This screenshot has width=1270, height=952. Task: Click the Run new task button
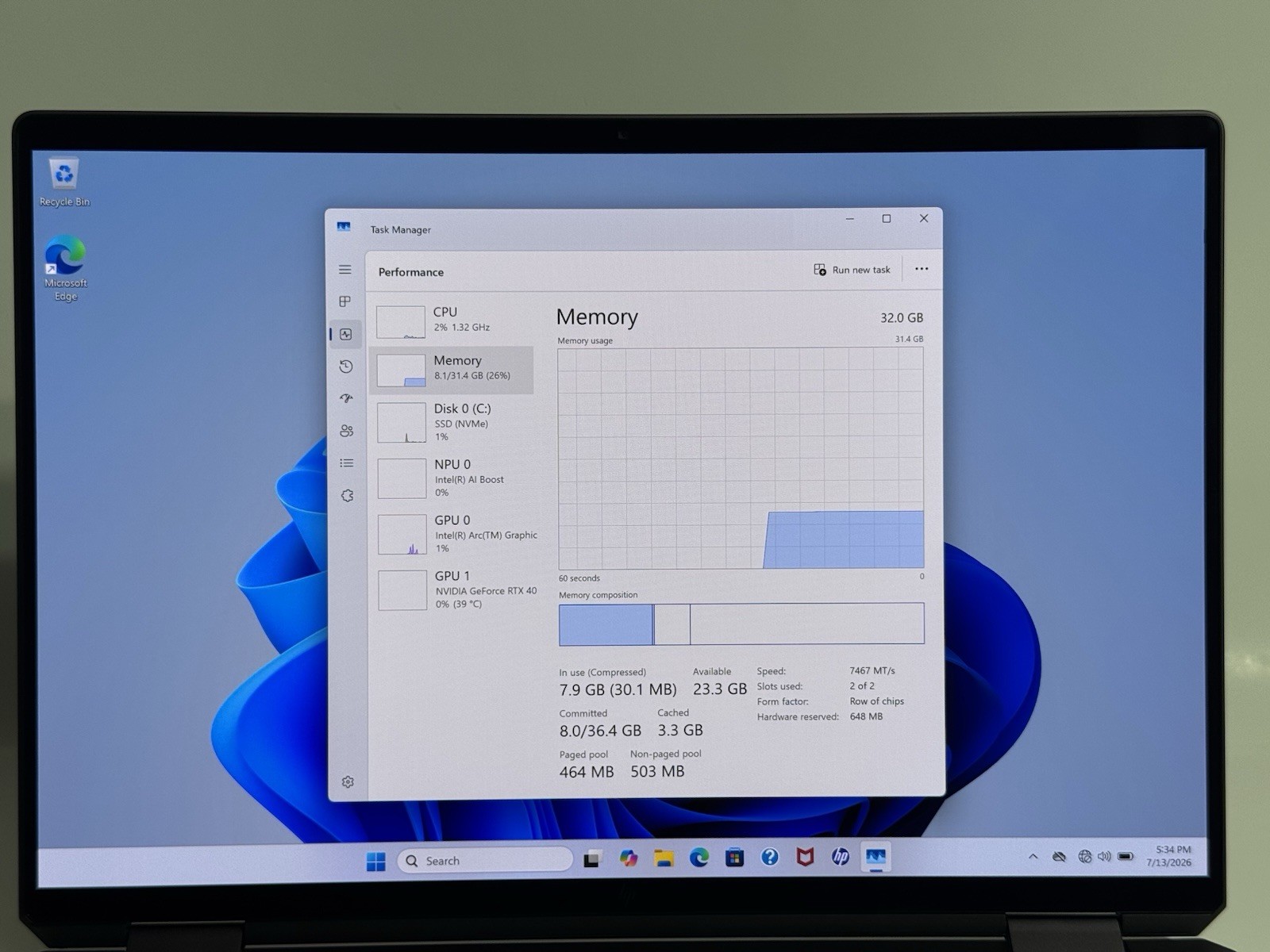click(852, 270)
